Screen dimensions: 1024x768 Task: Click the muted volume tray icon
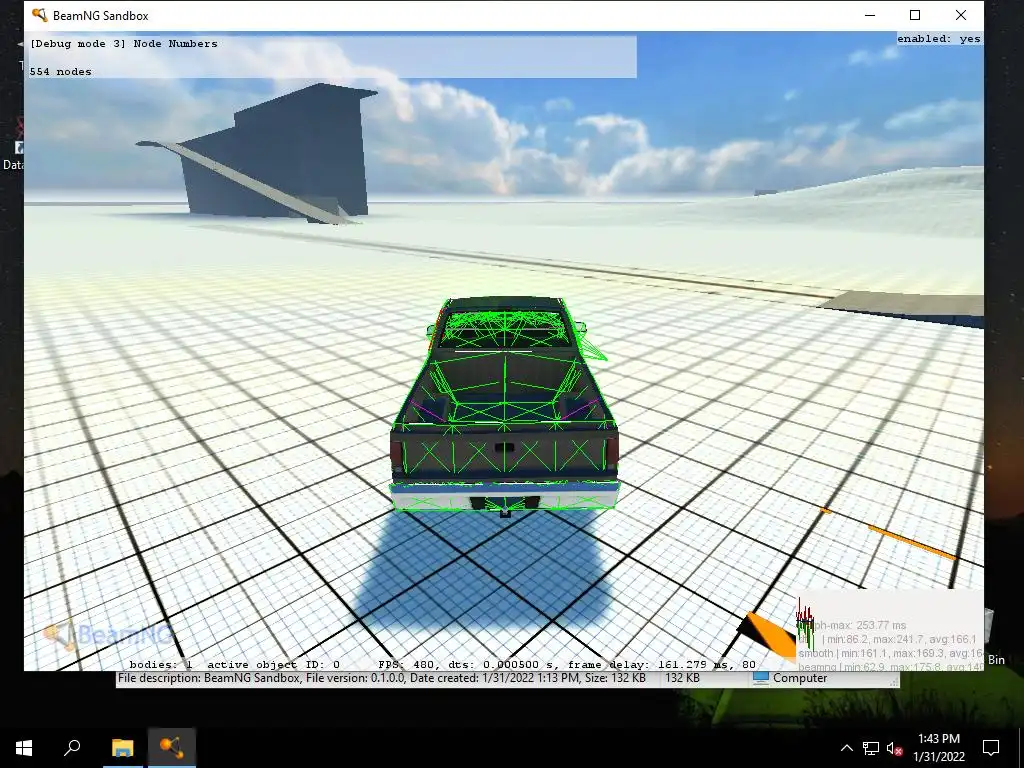[x=895, y=748]
